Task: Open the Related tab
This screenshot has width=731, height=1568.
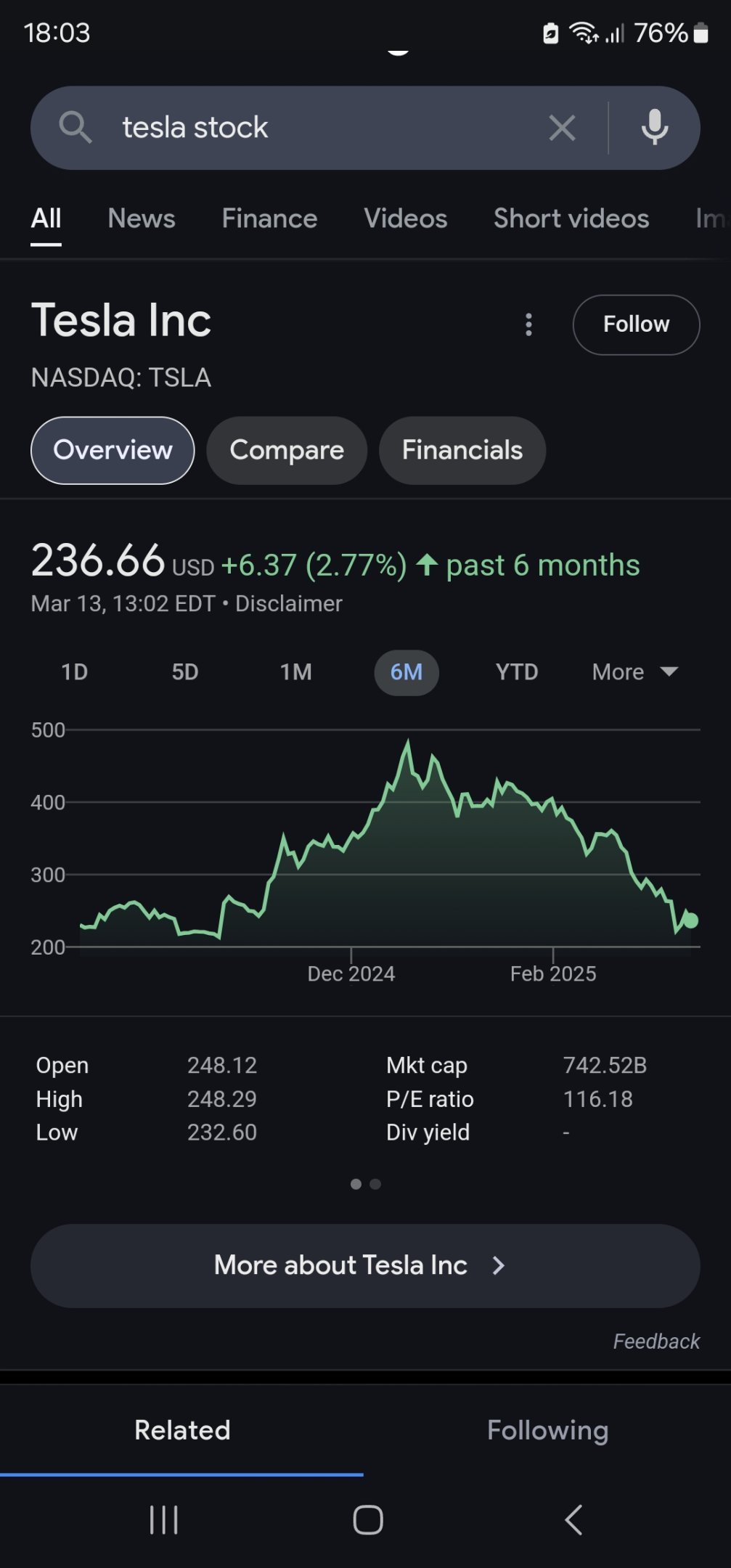Action: coord(182,1430)
